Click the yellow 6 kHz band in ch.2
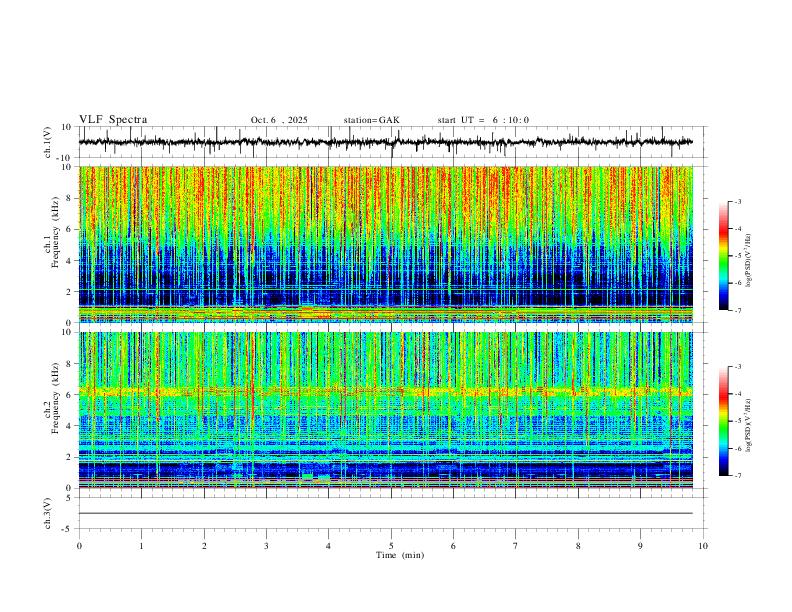792x612 pixels. 386,391
